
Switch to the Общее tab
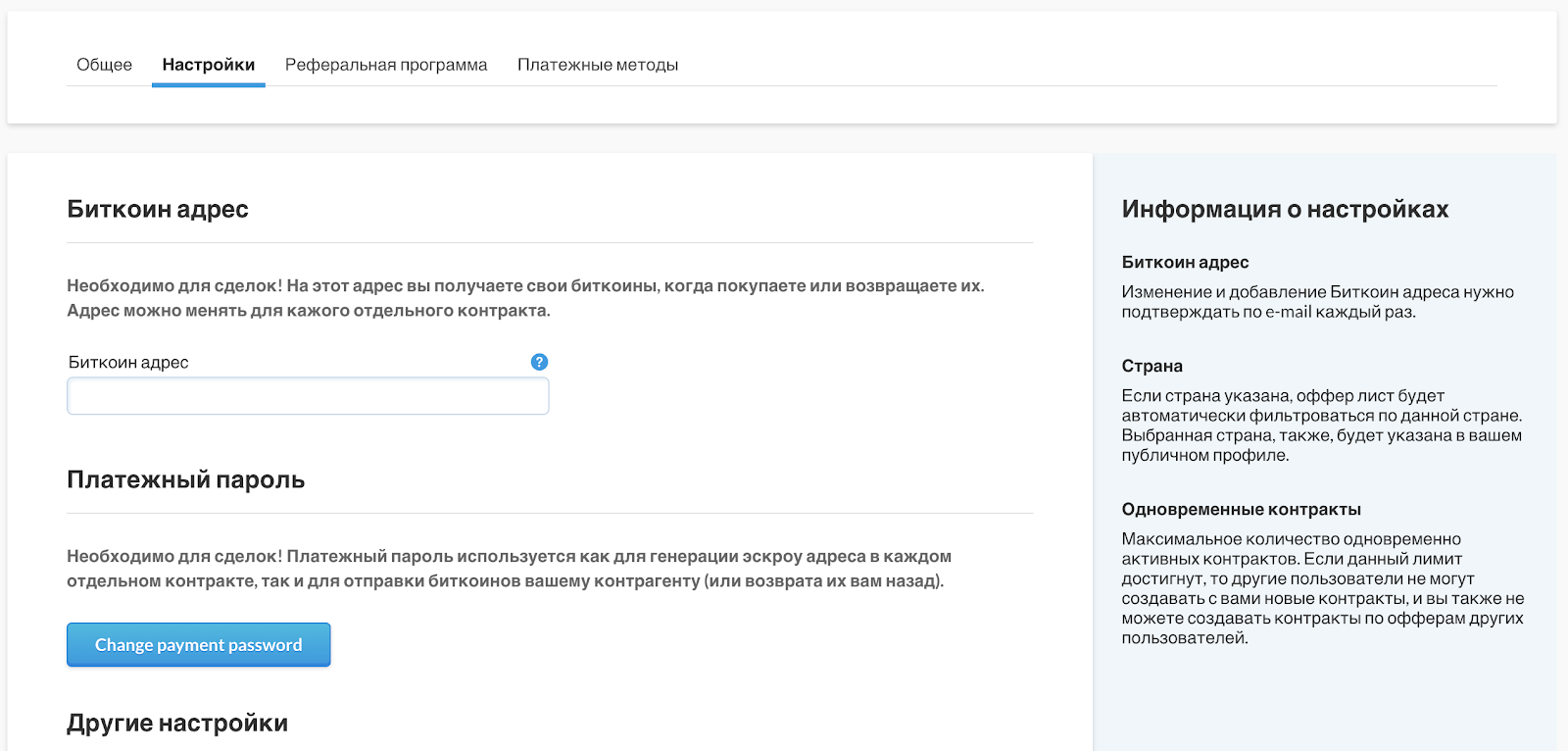pos(104,65)
